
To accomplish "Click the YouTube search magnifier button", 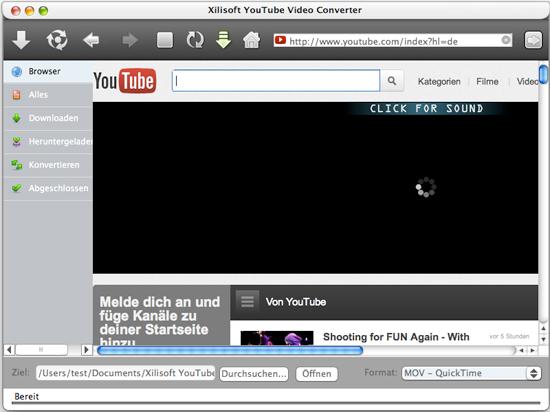I will click(x=392, y=81).
